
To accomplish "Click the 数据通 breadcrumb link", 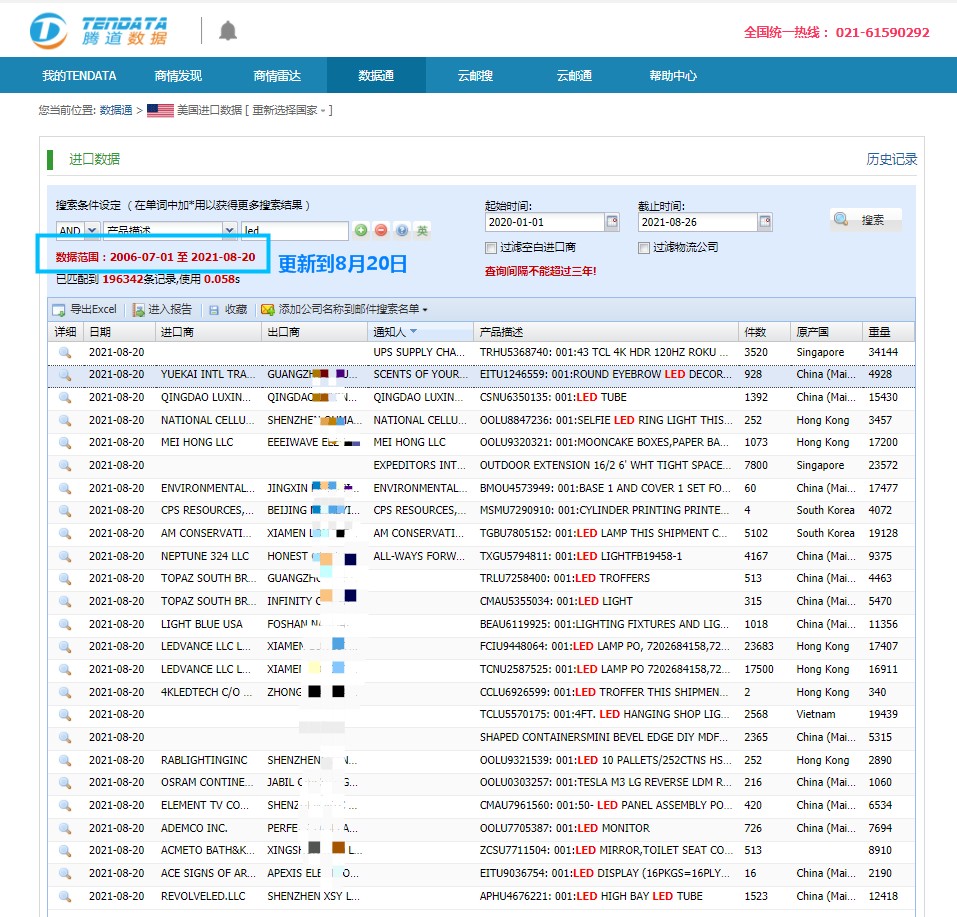I will 116,111.
